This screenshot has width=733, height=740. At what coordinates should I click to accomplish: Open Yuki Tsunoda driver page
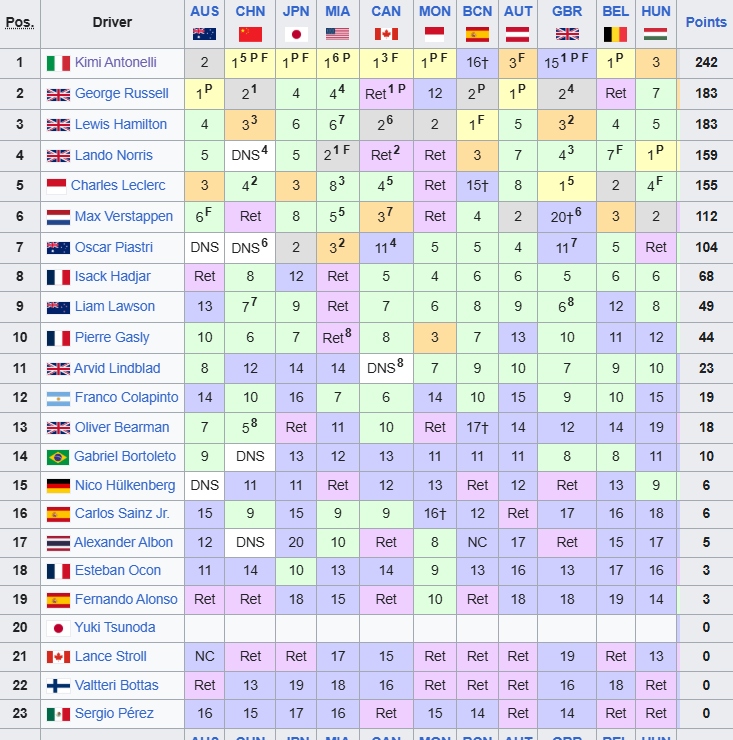pyautogui.click(x=115, y=627)
